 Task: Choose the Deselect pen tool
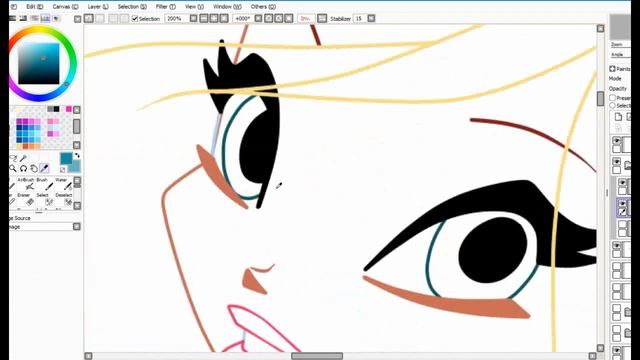point(63,200)
